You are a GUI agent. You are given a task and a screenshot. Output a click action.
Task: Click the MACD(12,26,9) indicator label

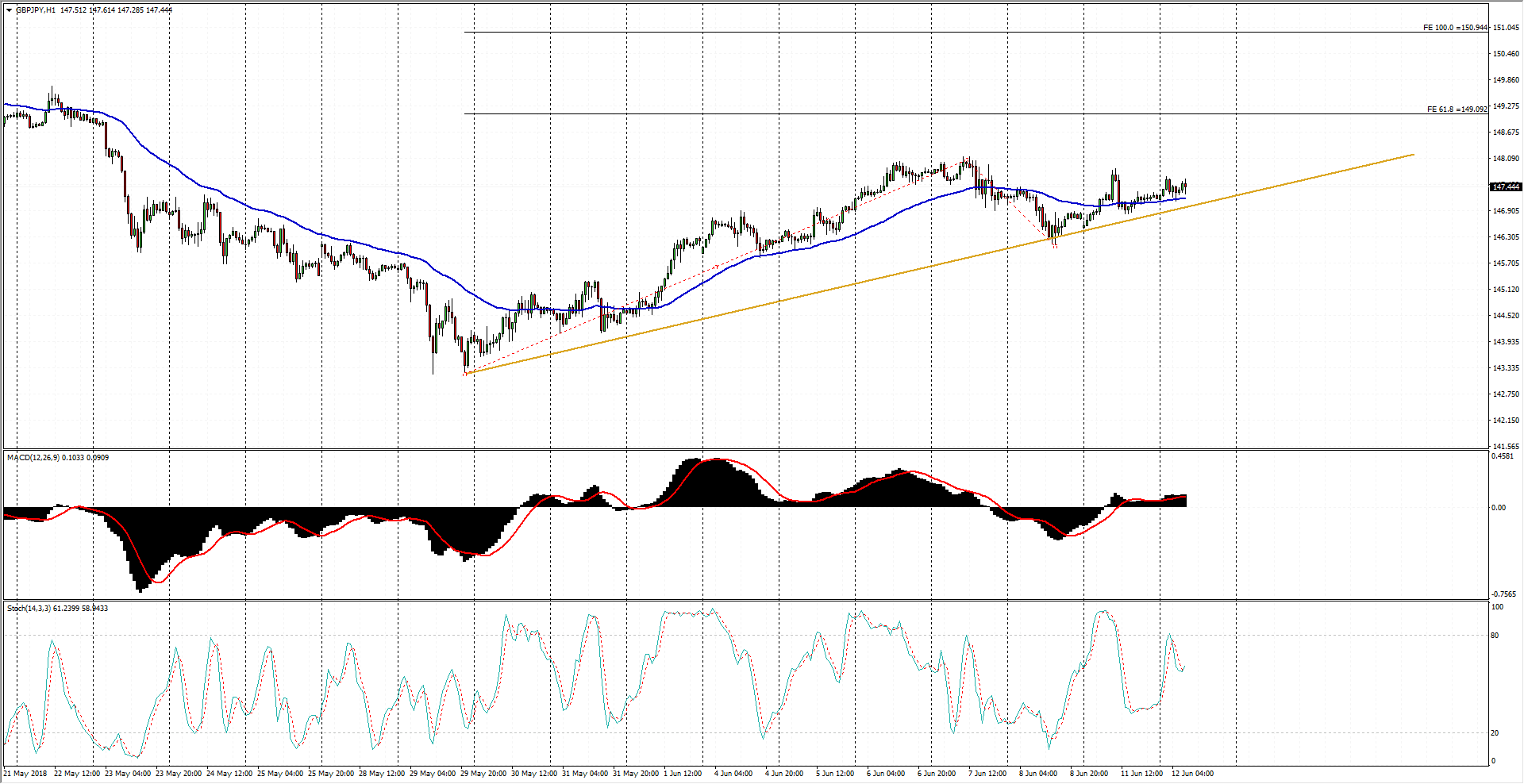point(32,458)
